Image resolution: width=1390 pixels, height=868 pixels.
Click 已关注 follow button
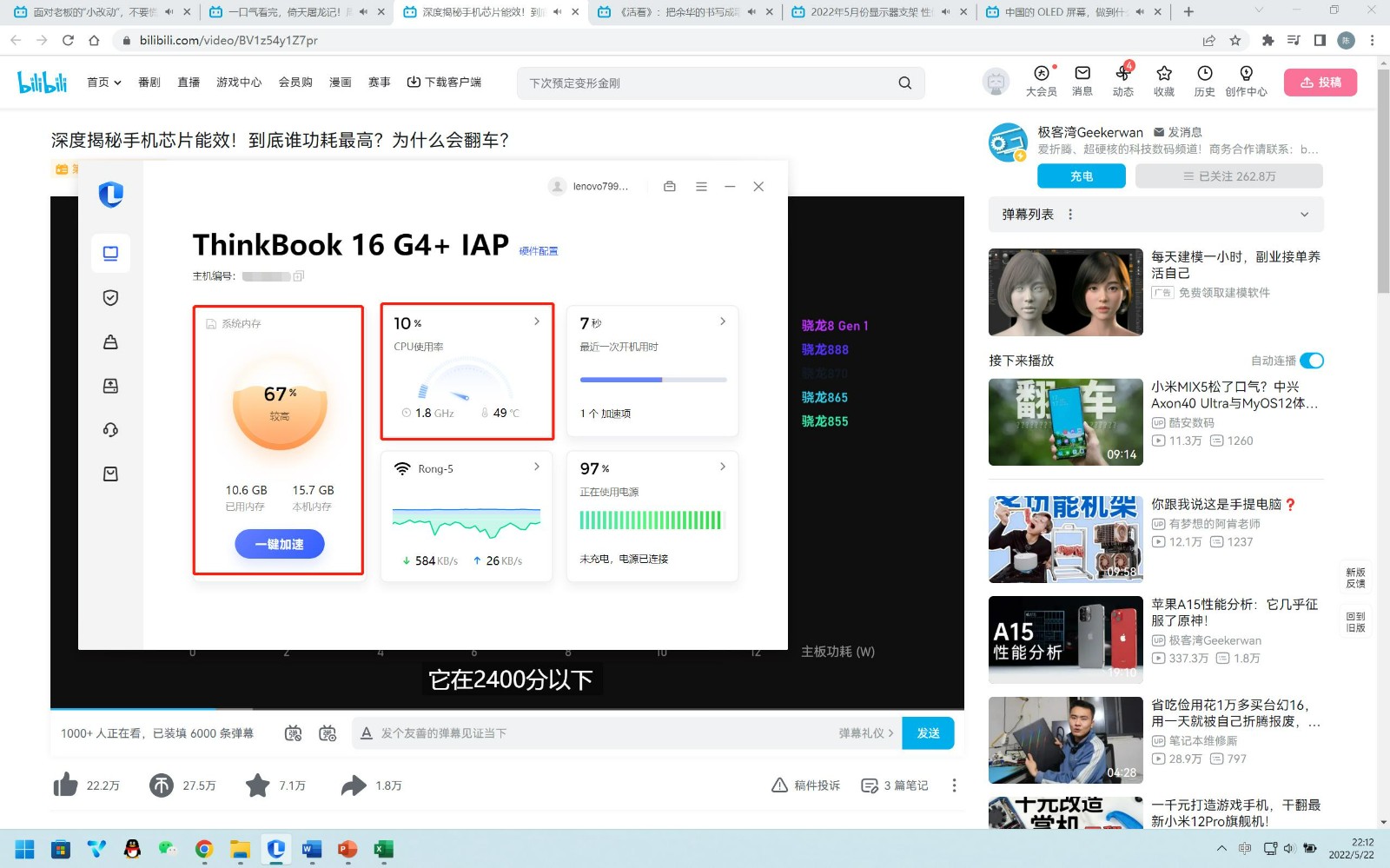coord(1229,176)
